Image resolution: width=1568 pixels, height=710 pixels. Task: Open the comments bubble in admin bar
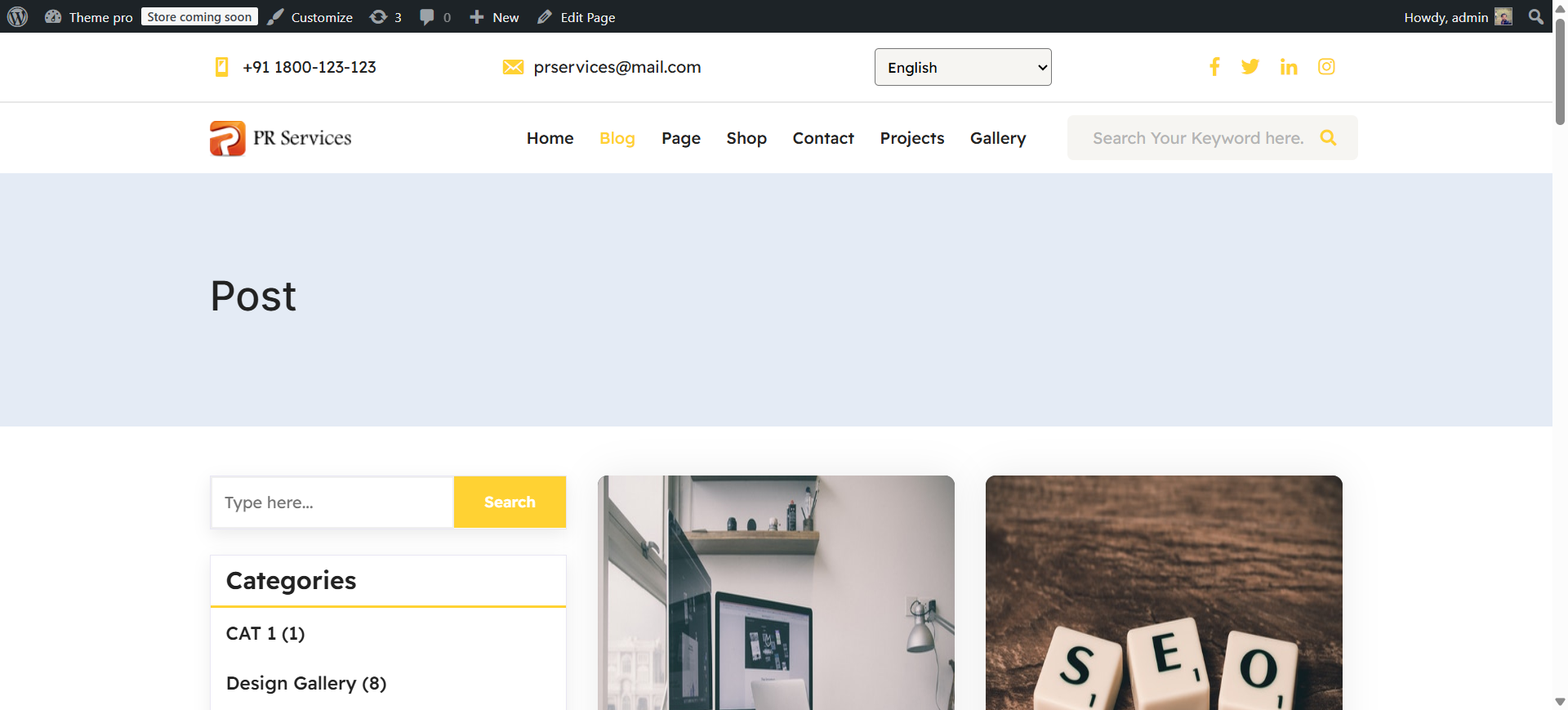(x=435, y=16)
